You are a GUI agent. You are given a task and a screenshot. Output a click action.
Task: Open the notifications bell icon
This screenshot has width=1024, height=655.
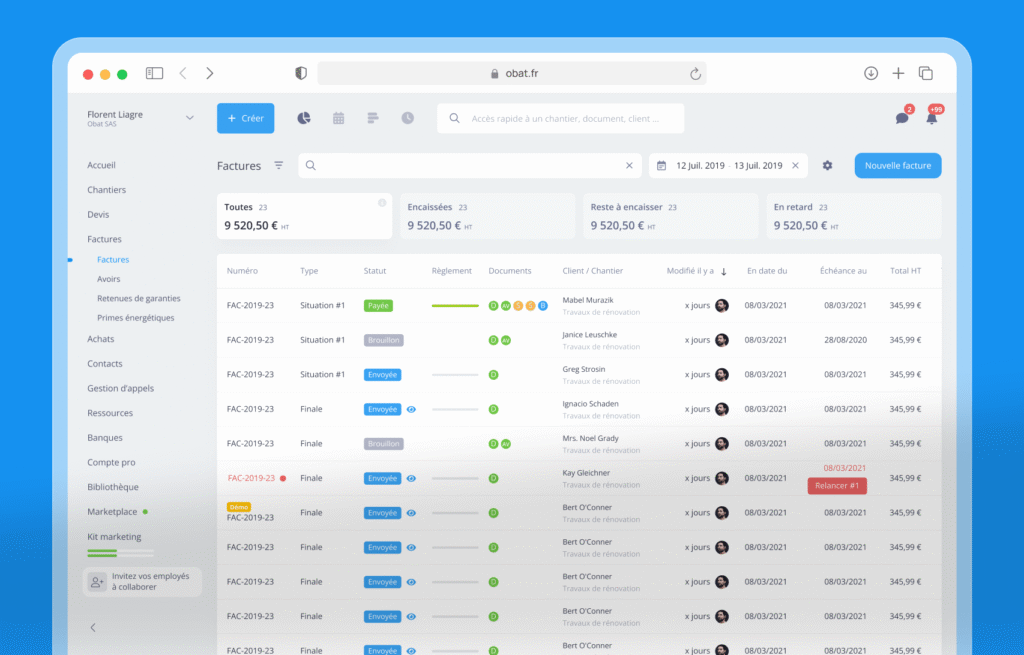coord(931,118)
